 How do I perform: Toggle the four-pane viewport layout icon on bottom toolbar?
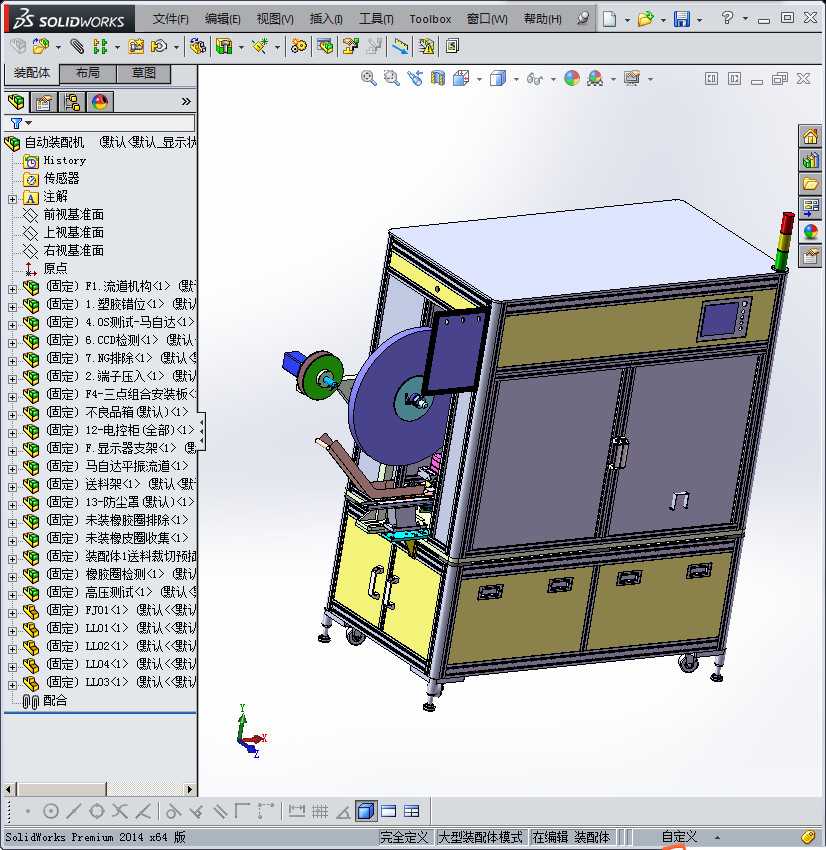pos(412,811)
